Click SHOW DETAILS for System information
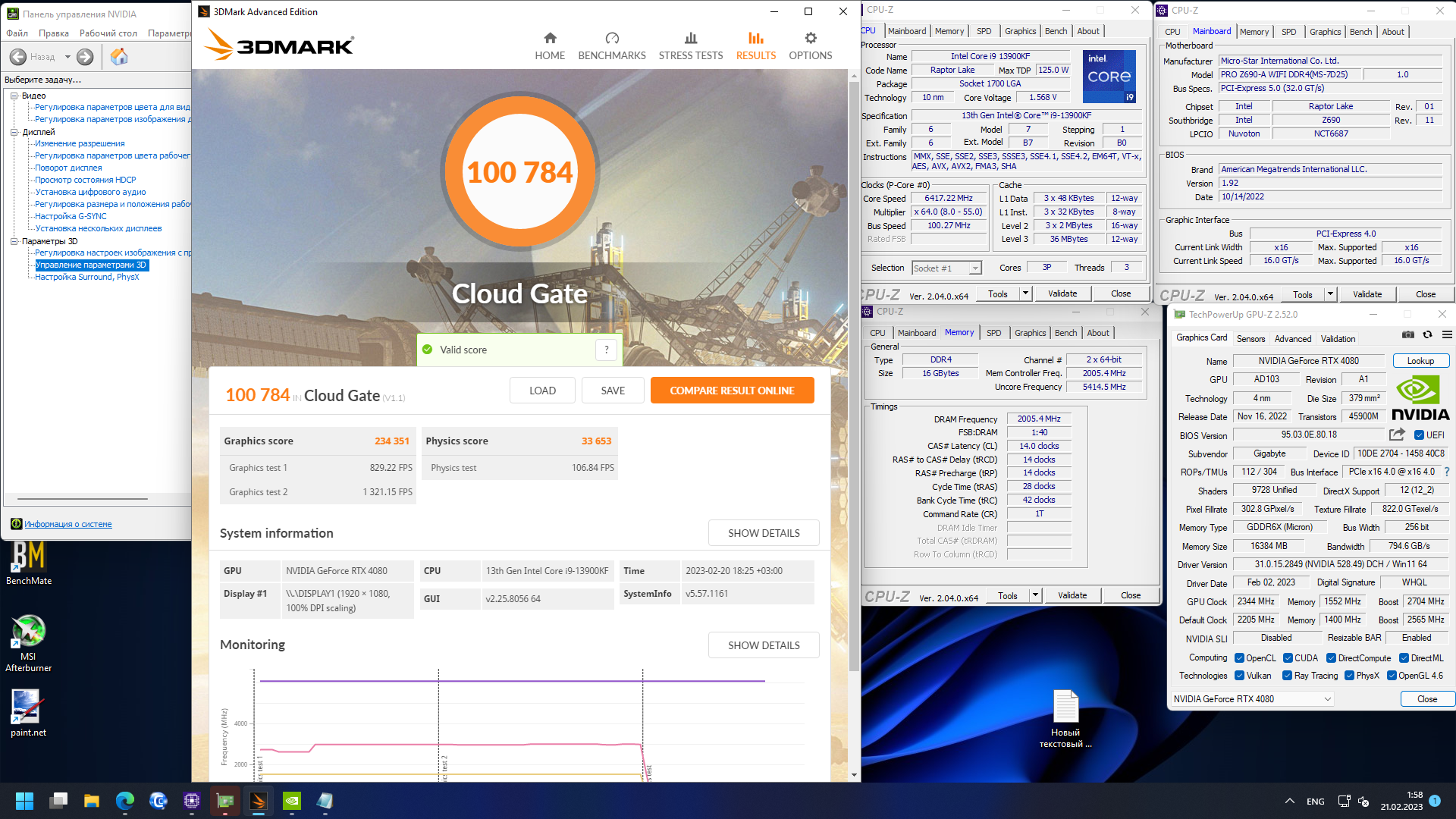Screen dimensions: 1456x819 764,533
